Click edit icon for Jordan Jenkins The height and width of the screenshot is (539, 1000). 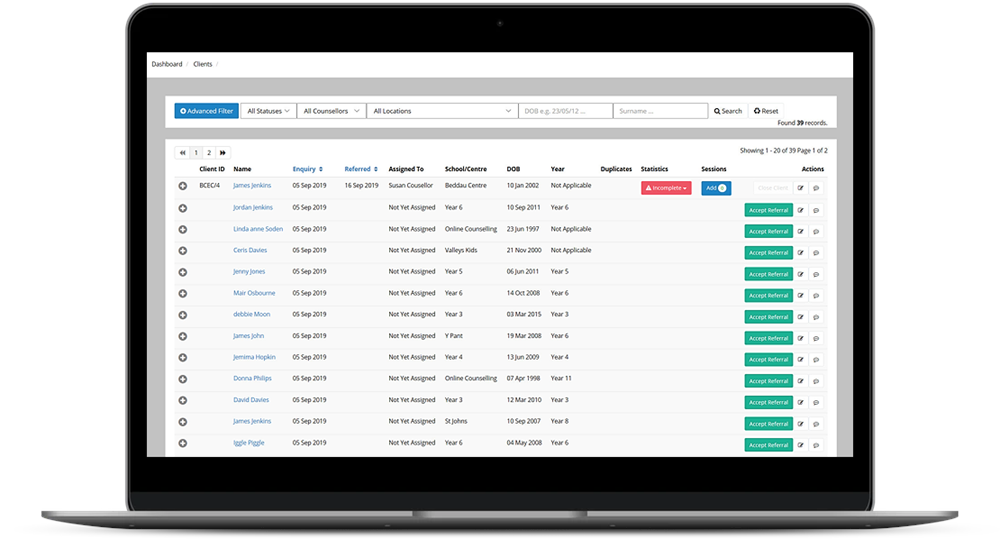click(800, 210)
